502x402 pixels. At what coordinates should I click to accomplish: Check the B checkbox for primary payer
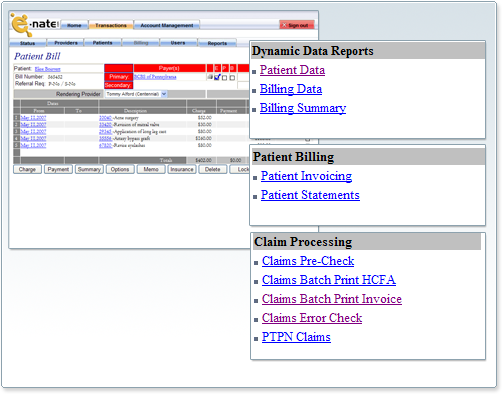(232, 78)
